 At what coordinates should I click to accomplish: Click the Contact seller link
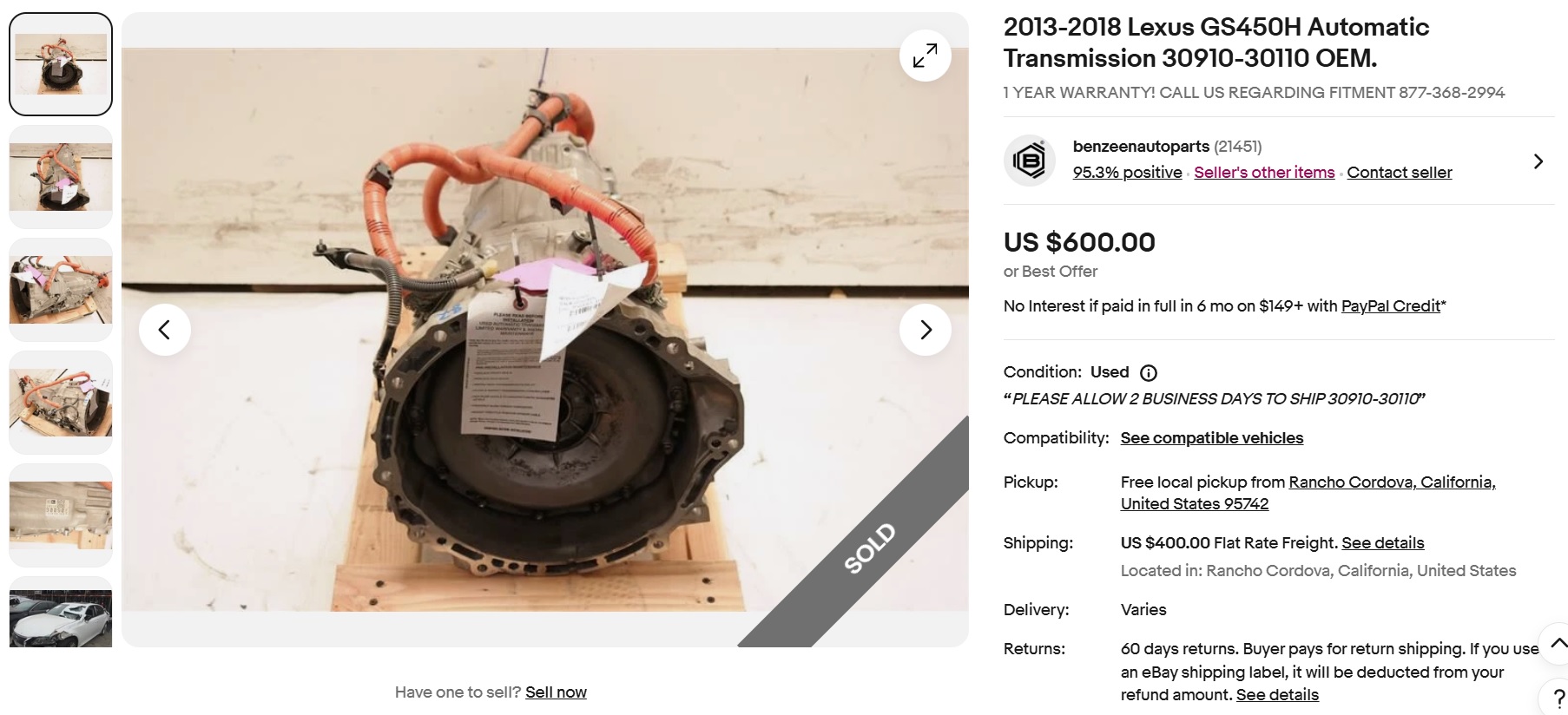click(1399, 173)
